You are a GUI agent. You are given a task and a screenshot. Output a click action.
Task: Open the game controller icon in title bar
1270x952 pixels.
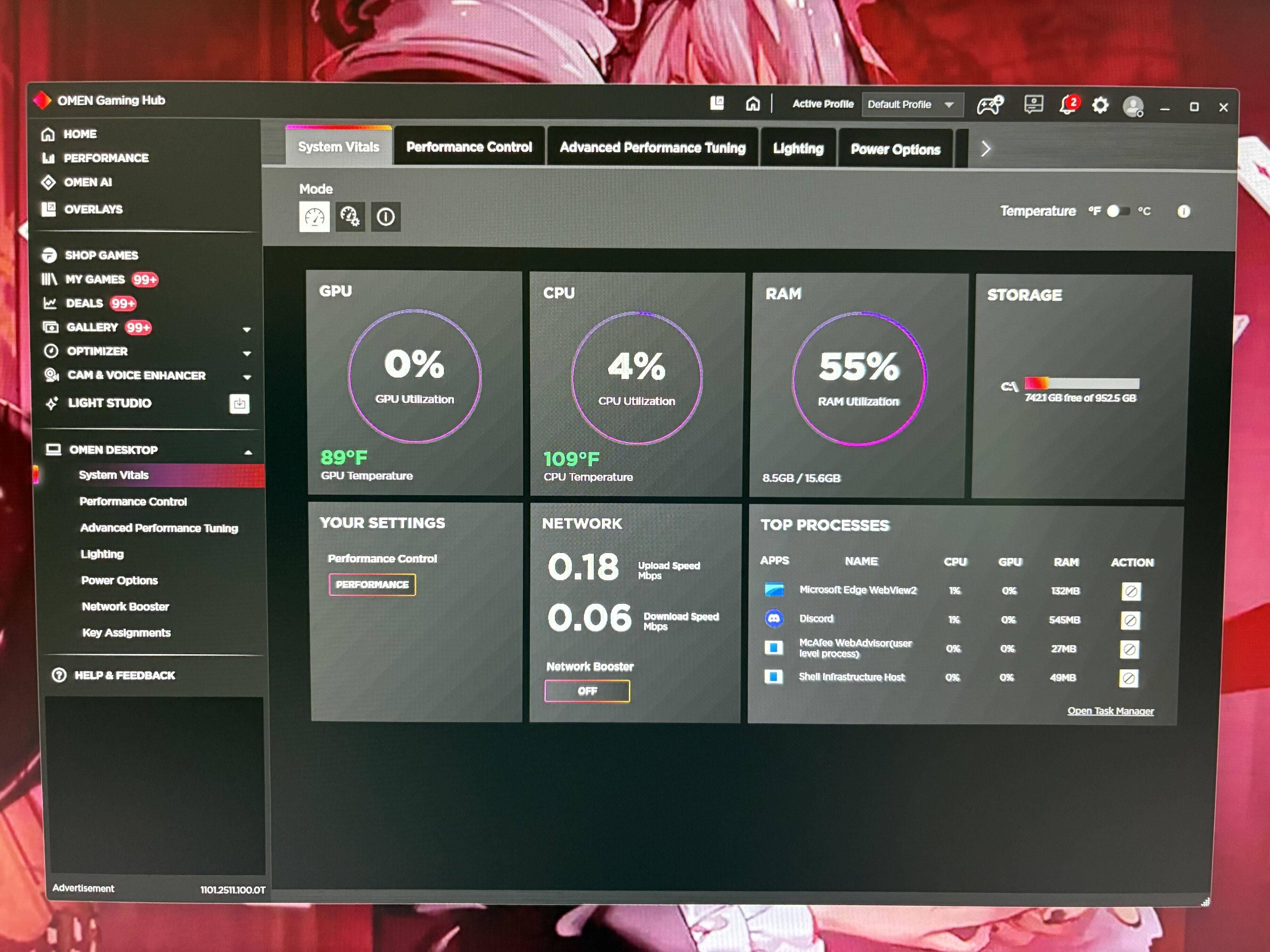tap(990, 105)
